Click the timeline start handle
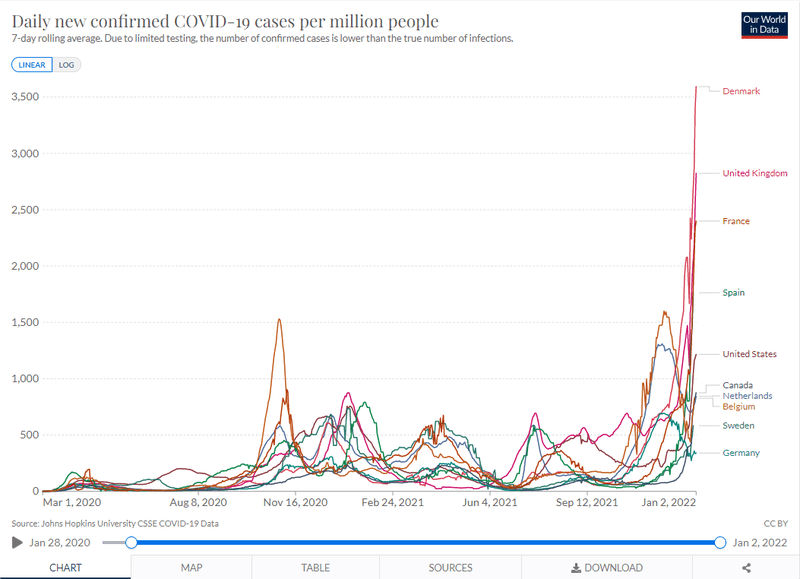Viewport: 800px width, 579px height. 131,542
